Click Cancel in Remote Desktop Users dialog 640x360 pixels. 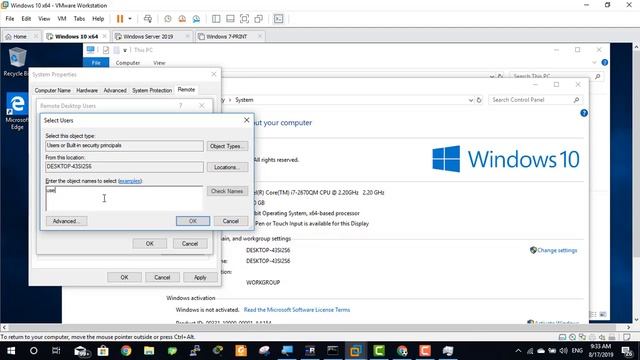click(190, 244)
